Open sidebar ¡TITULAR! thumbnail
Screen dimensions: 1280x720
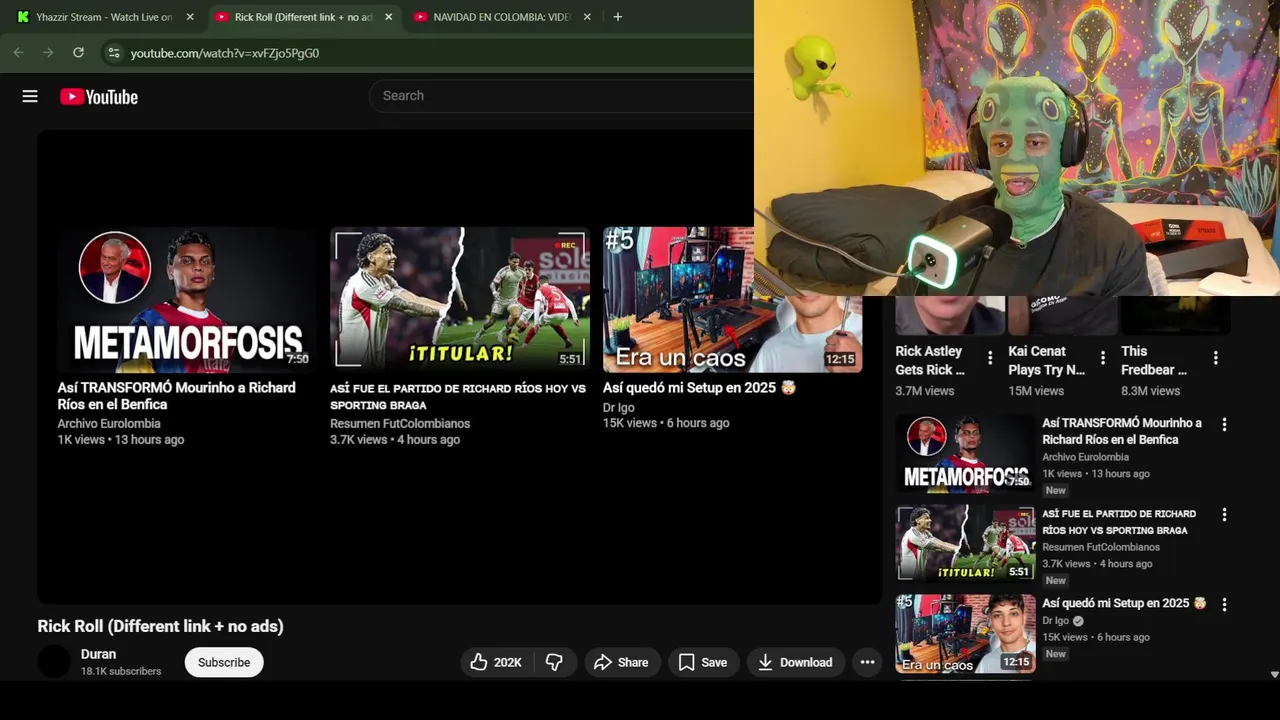click(x=965, y=543)
